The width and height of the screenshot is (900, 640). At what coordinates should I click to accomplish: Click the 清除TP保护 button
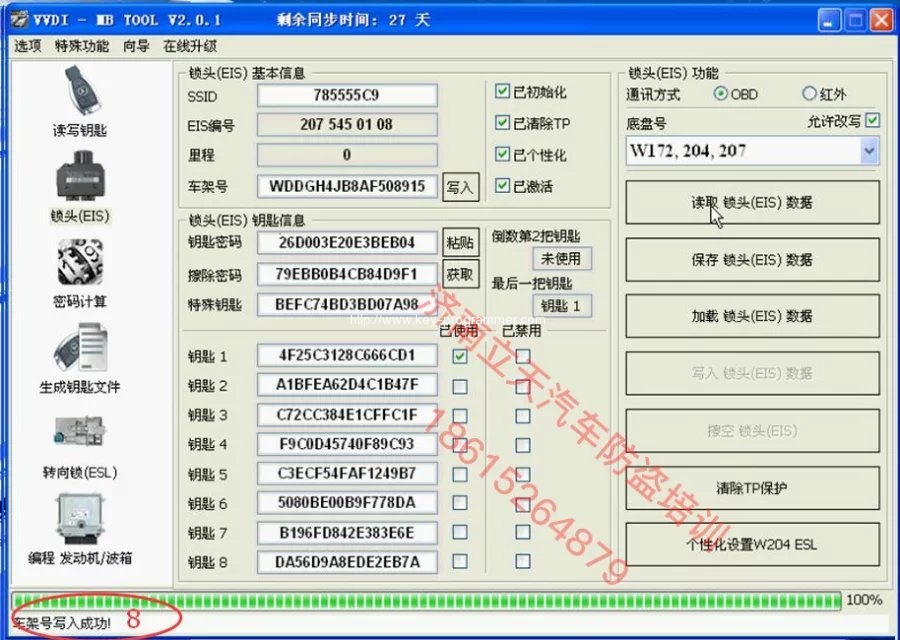(752, 488)
